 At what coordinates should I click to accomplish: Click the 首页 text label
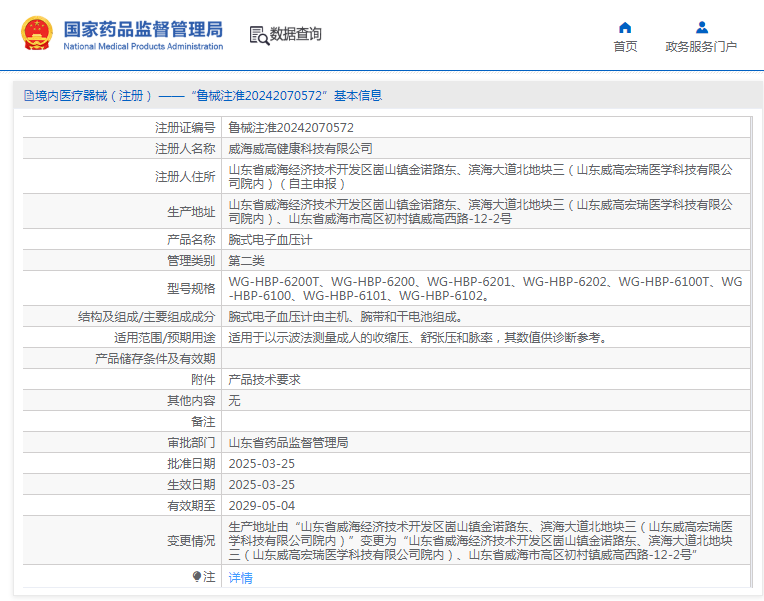click(x=625, y=46)
